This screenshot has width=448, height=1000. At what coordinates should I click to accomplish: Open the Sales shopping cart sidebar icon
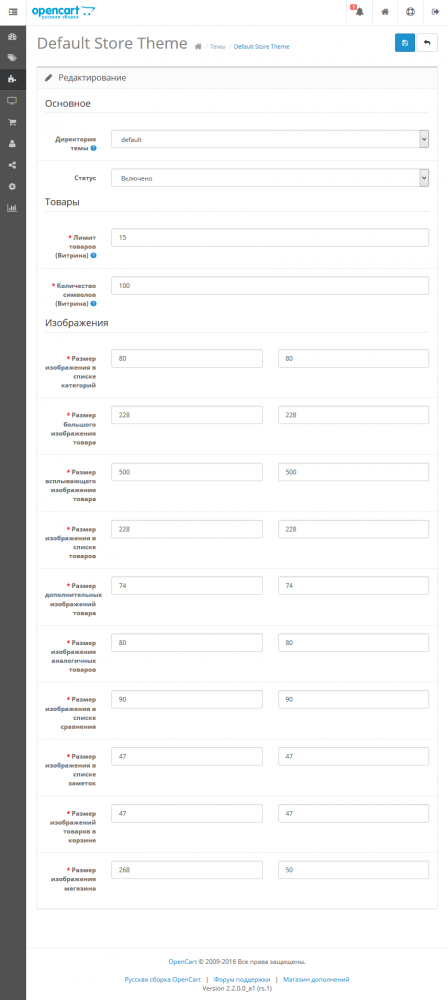(13, 122)
